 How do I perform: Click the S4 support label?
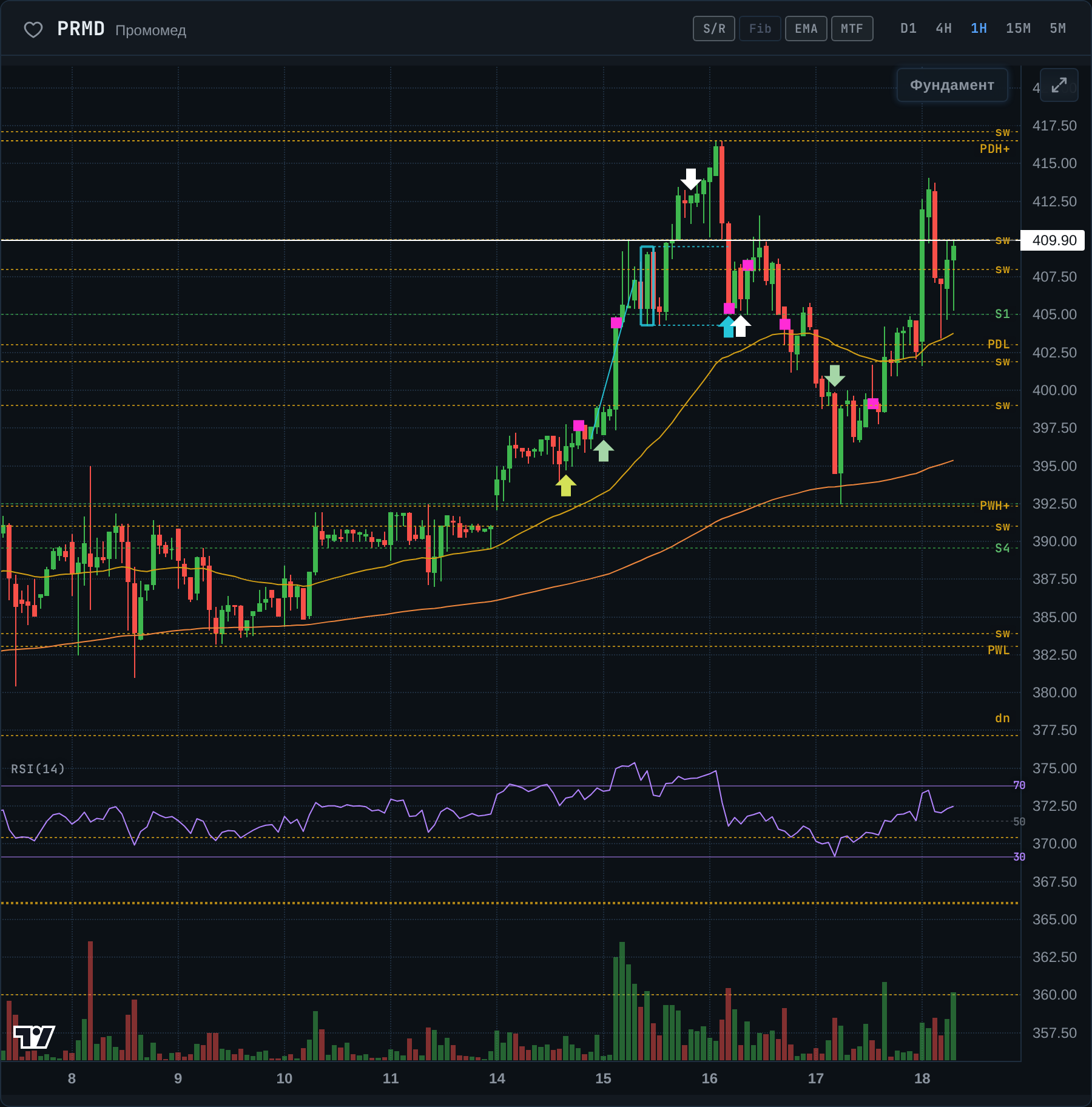pyautogui.click(x=1003, y=548)
